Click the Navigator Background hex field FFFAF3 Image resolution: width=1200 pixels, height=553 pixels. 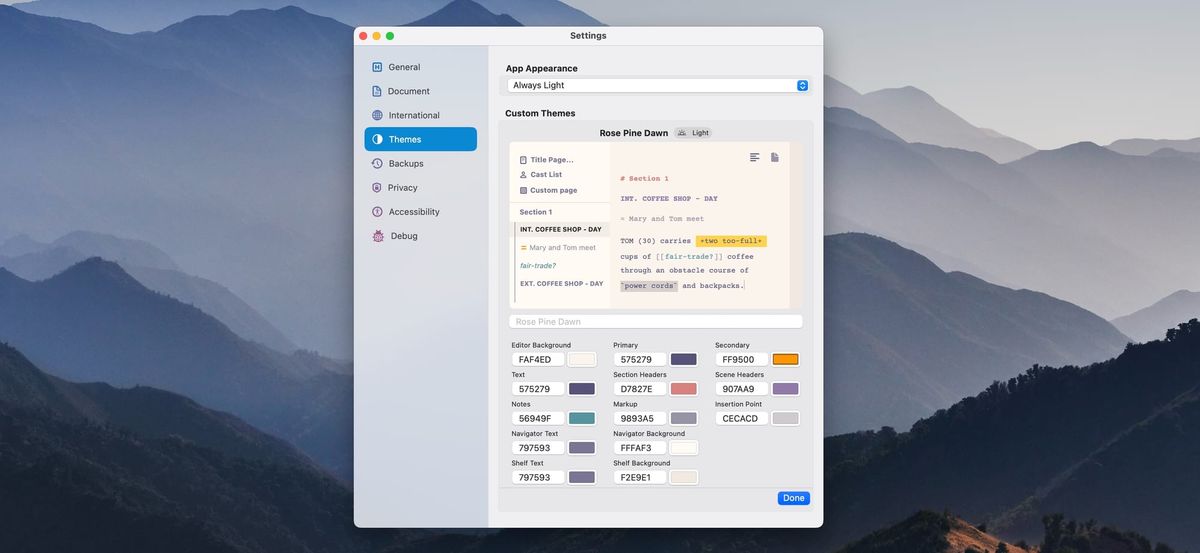coord(640,448)
